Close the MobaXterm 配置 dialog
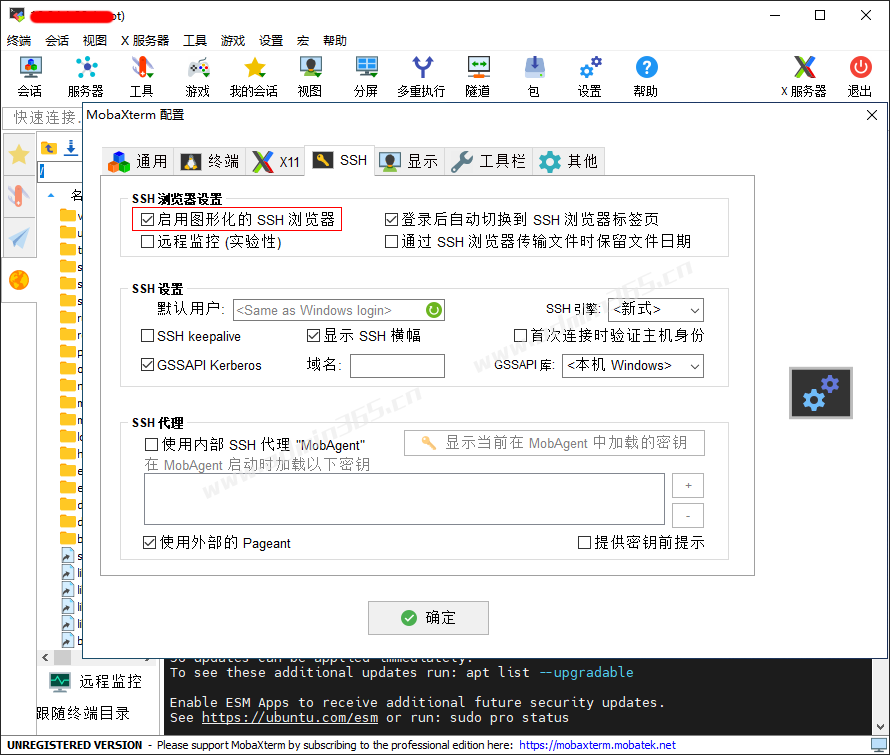Screen dimensions: 890x755 click(872, 115)
